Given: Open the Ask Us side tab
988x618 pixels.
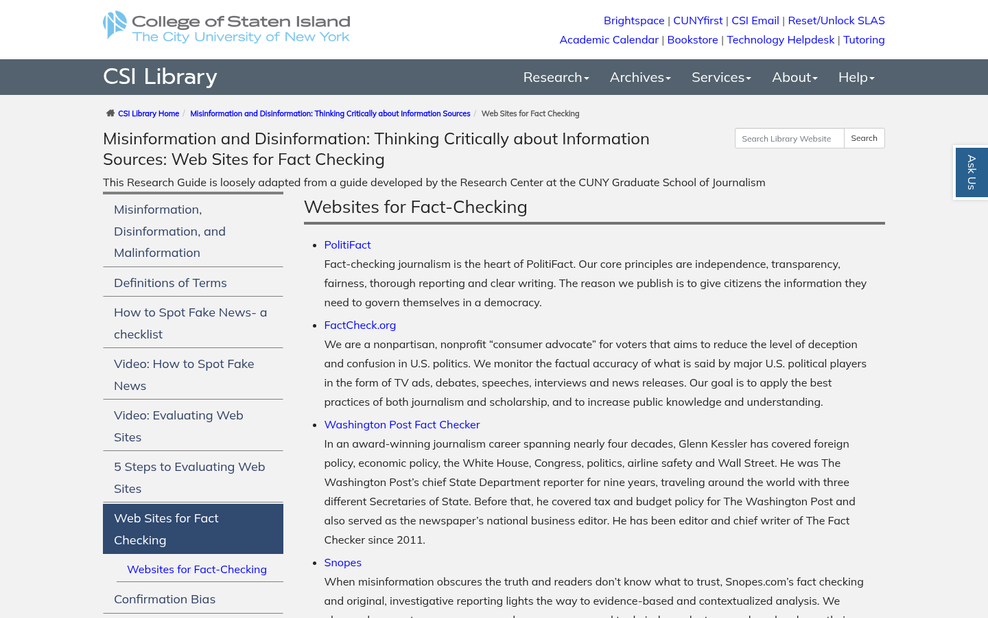Looking at the screenshot, I should (971, 172).
